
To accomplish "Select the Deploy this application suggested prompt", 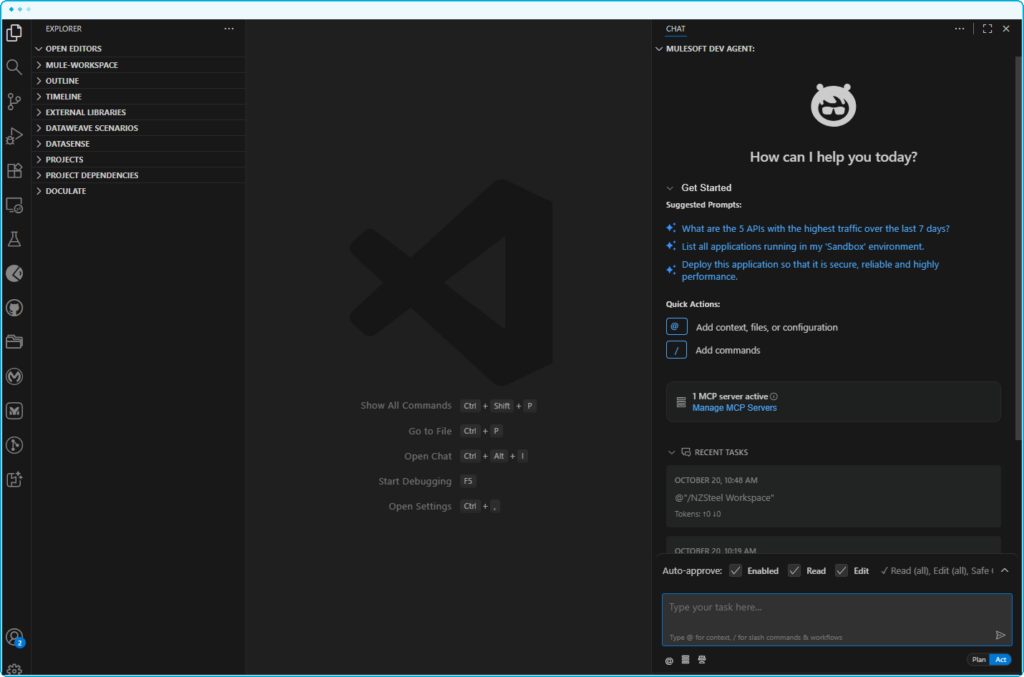I will point(810,270).
